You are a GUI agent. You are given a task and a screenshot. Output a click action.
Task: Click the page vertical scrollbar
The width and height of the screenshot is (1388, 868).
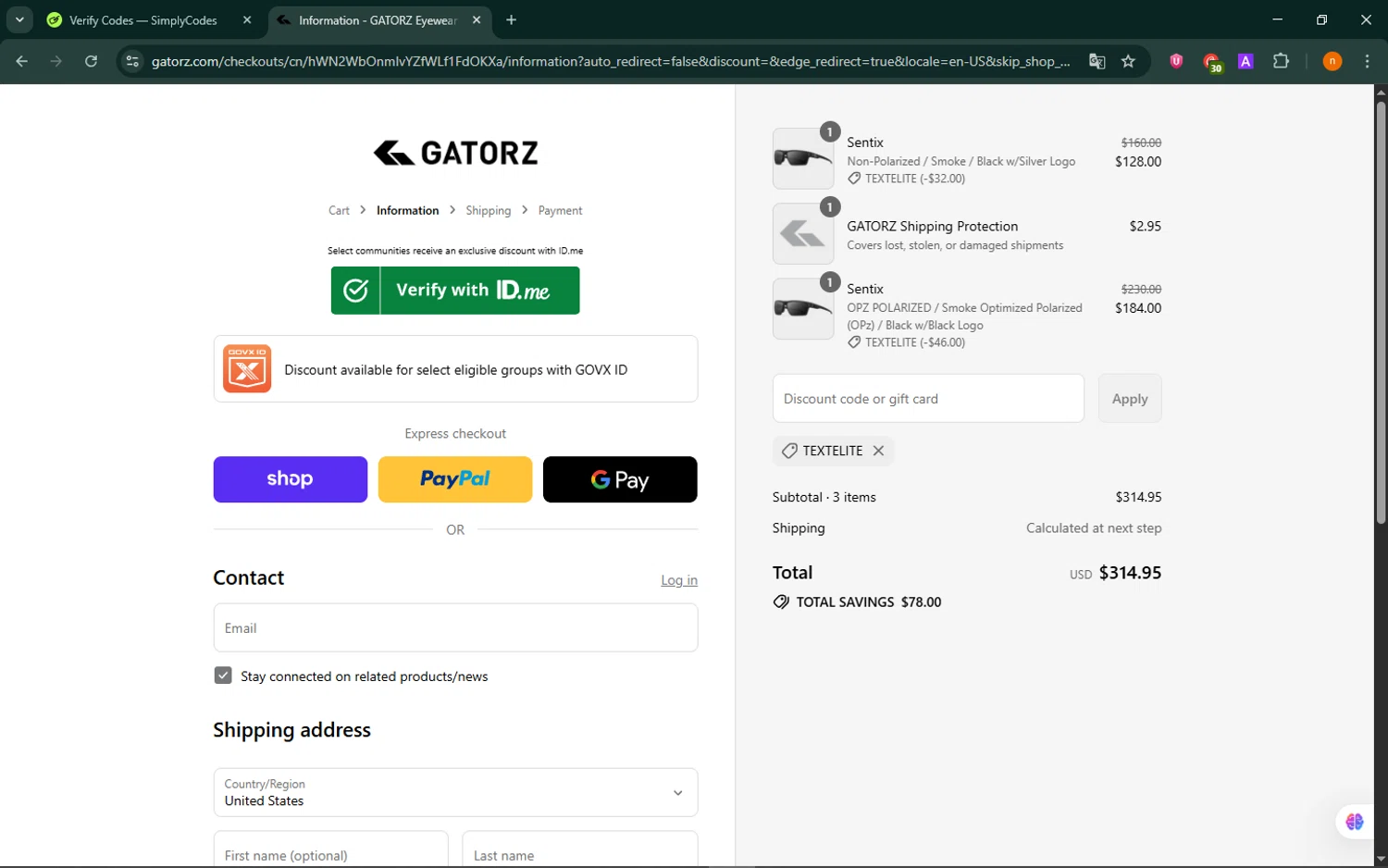(x=1381, y=311)
